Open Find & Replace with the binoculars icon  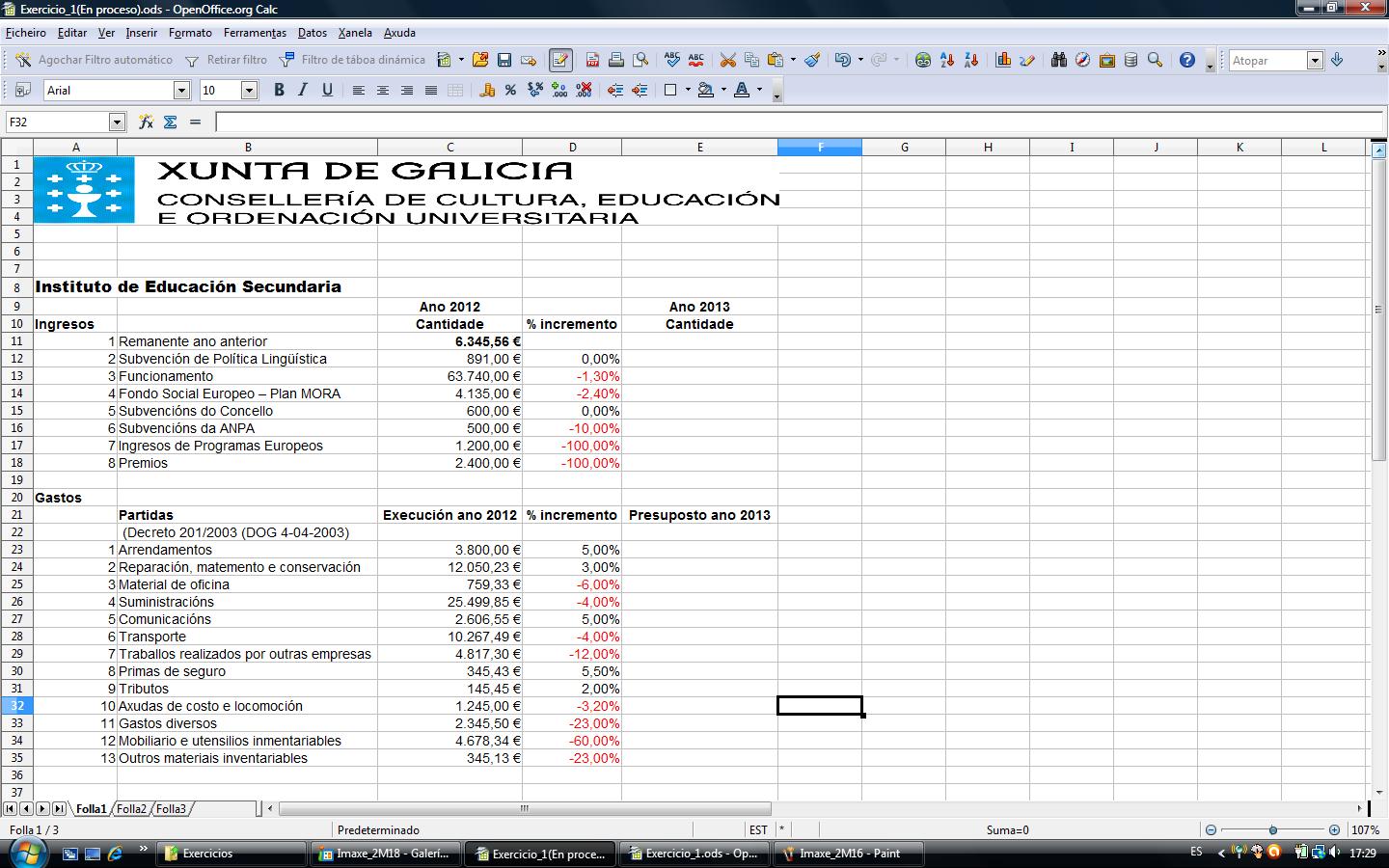point(1059,60)
